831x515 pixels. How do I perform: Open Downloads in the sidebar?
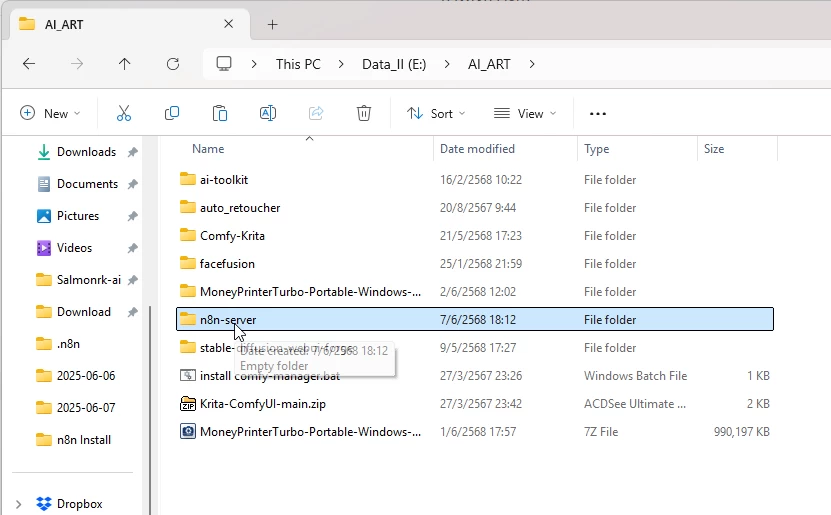[x=86, y=152]
